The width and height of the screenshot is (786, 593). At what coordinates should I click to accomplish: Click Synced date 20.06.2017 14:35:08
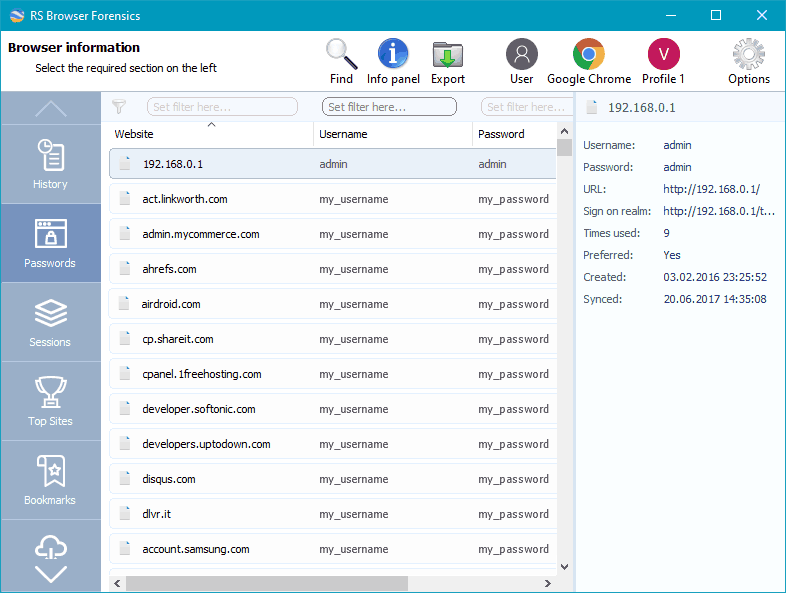pos(715,299)
